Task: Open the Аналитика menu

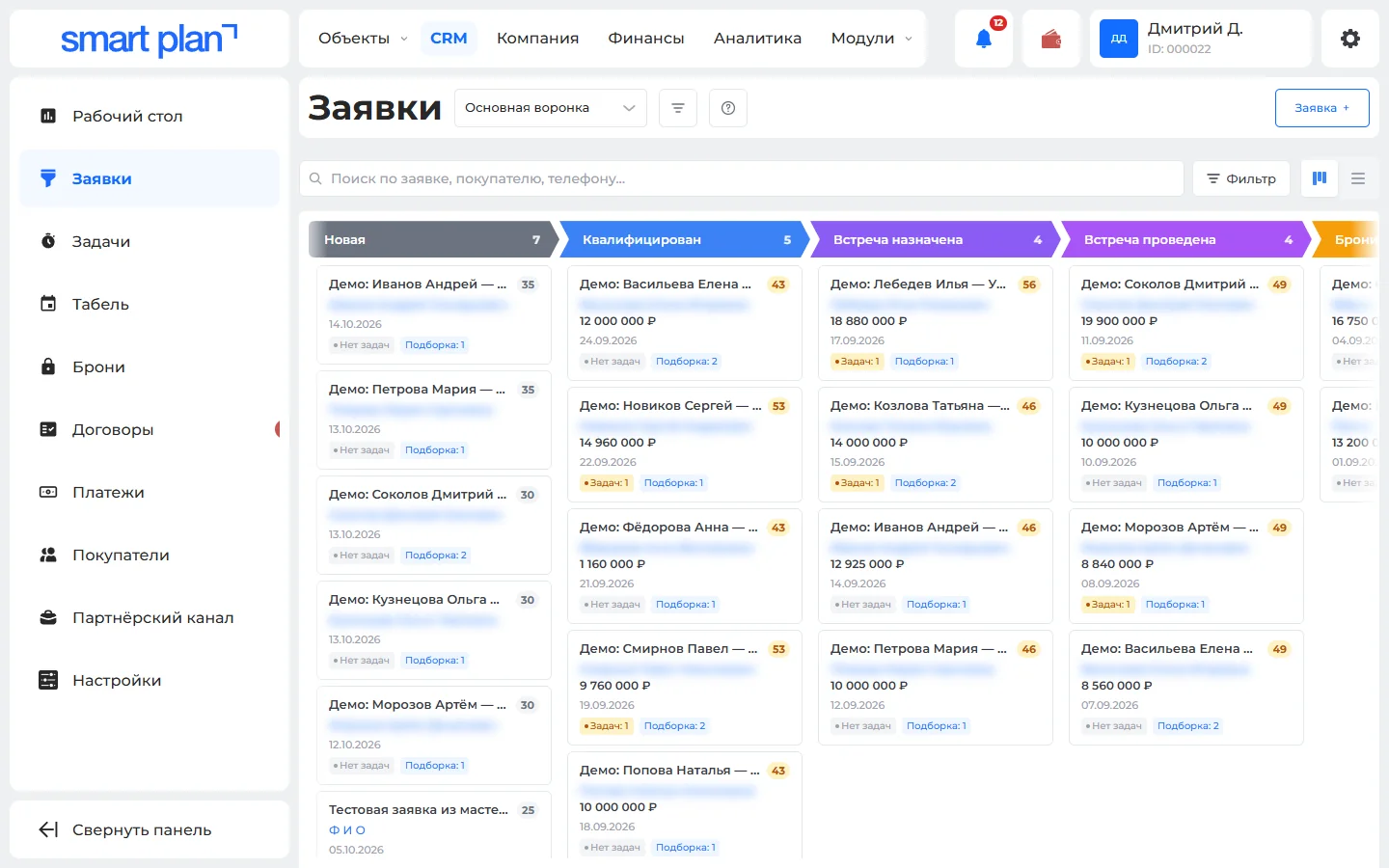Action: pyautogui.click(x=757, y=39)
